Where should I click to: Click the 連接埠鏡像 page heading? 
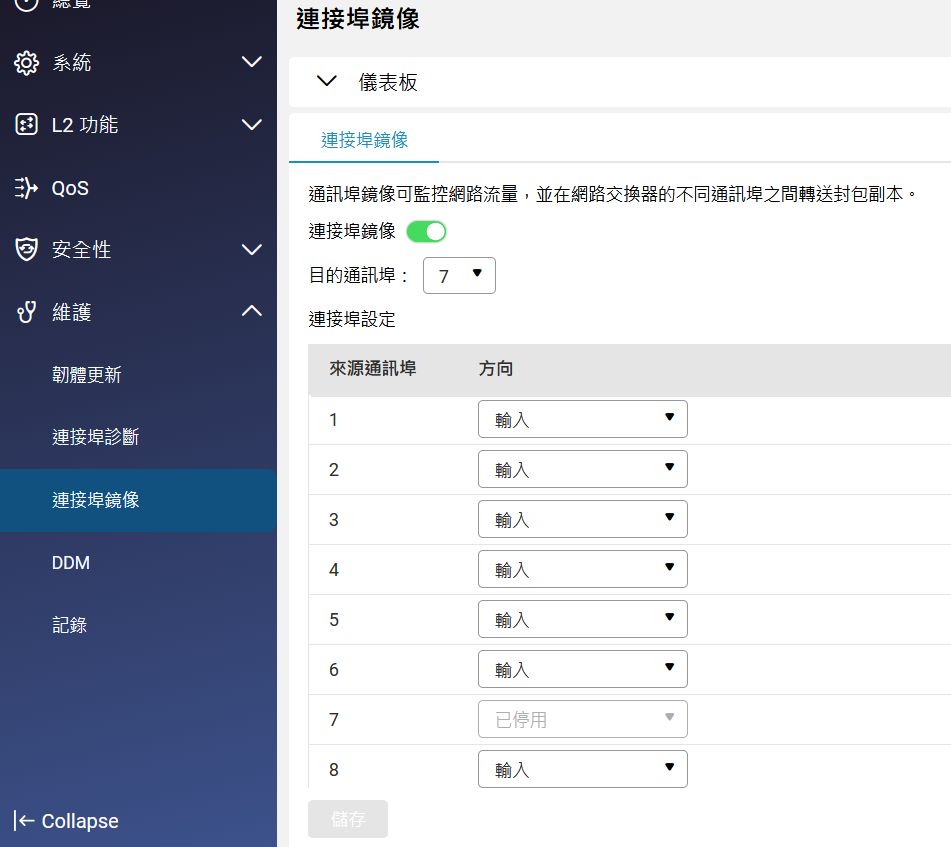pos(358,19)
